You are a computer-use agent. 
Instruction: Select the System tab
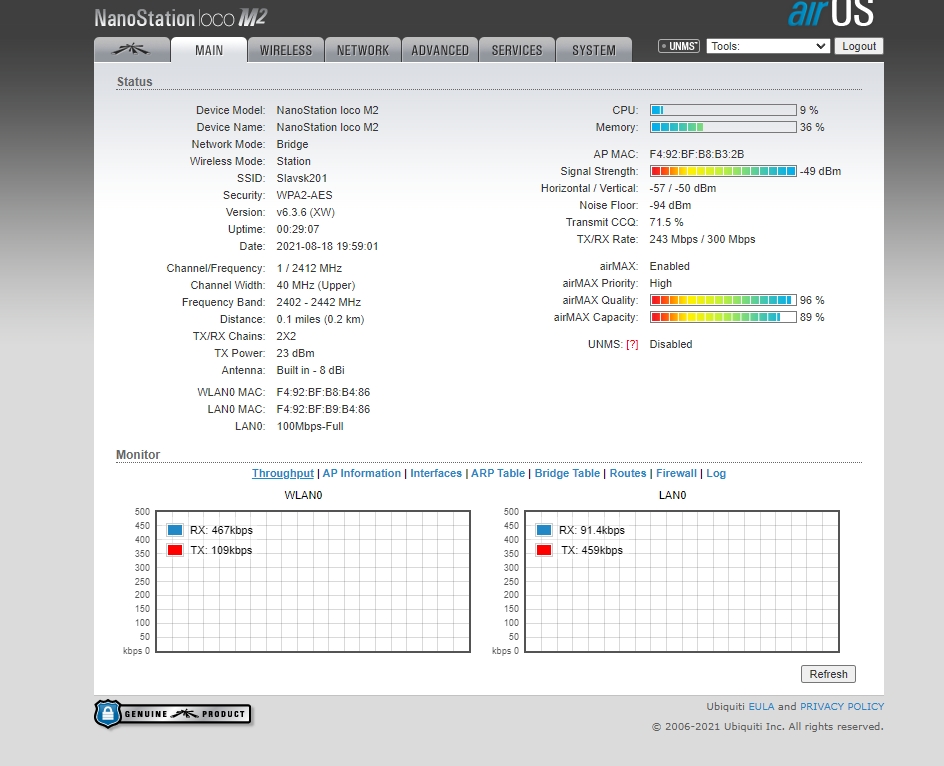[594, 49]
